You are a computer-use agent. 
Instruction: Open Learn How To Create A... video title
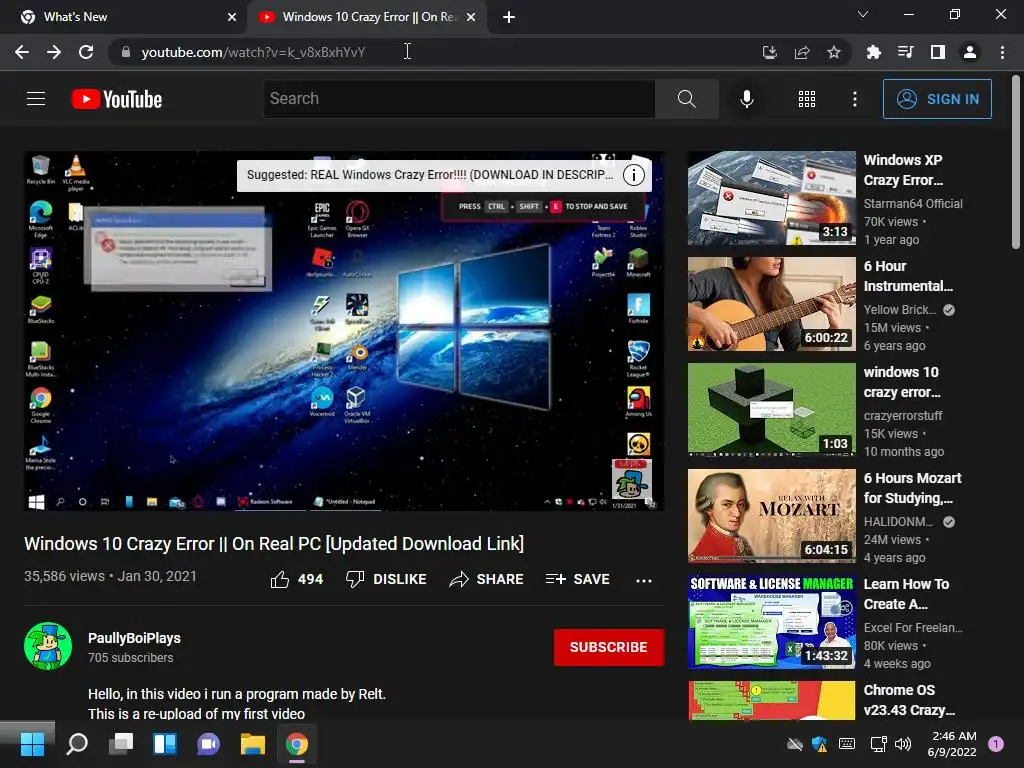point(906,594)
